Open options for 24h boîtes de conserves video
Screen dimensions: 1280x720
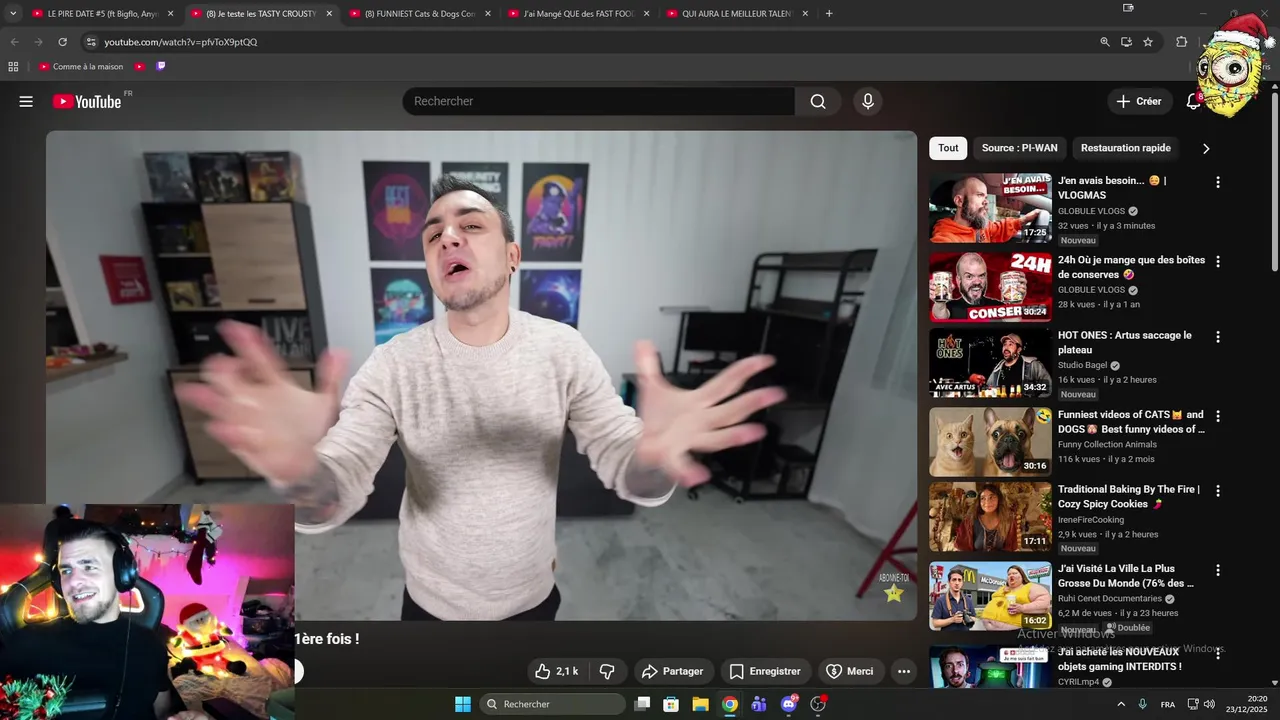point(1217,261)
